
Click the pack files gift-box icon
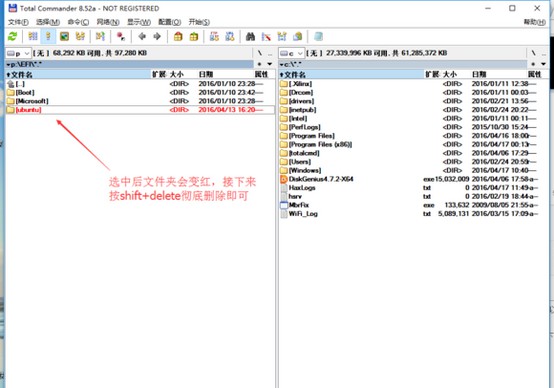pos(178,36)
